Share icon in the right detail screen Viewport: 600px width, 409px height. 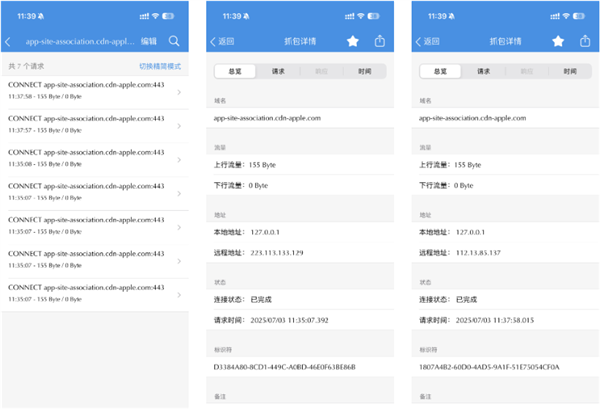tap(585, 41)
